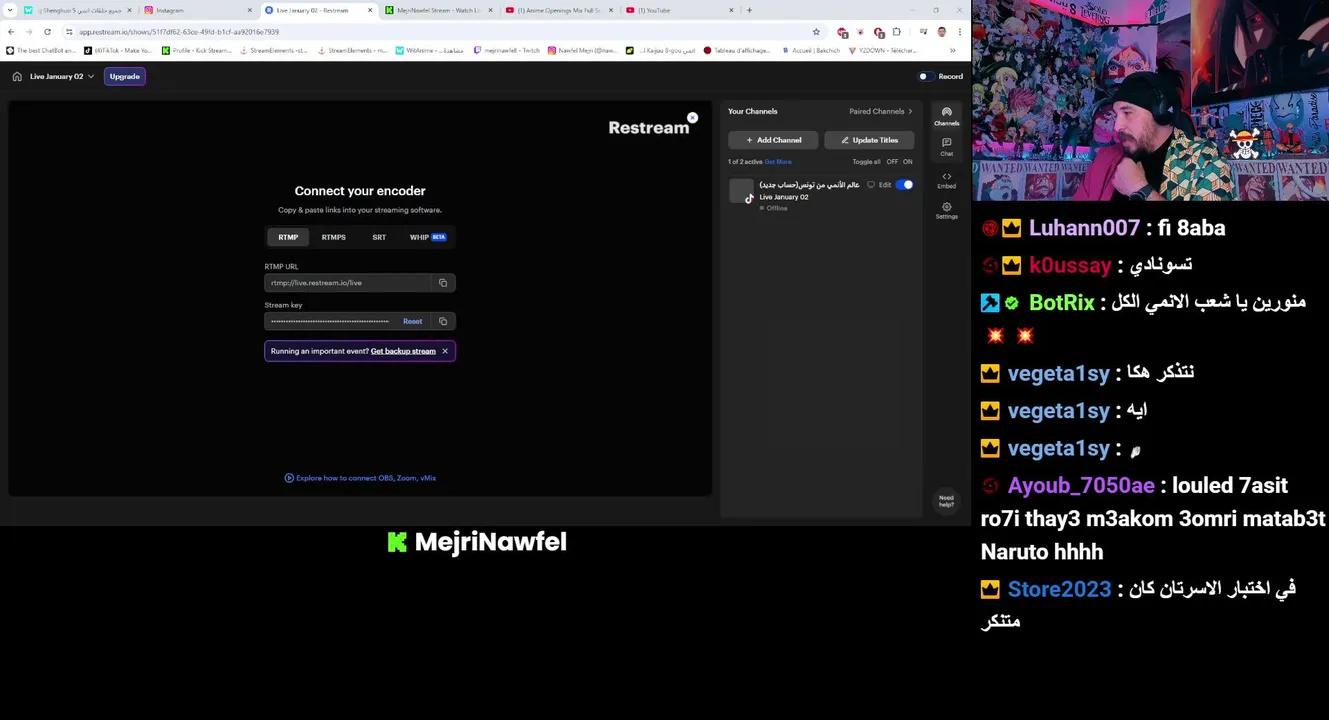Switch to the Instagram browser tab

(x=196, y=10)
